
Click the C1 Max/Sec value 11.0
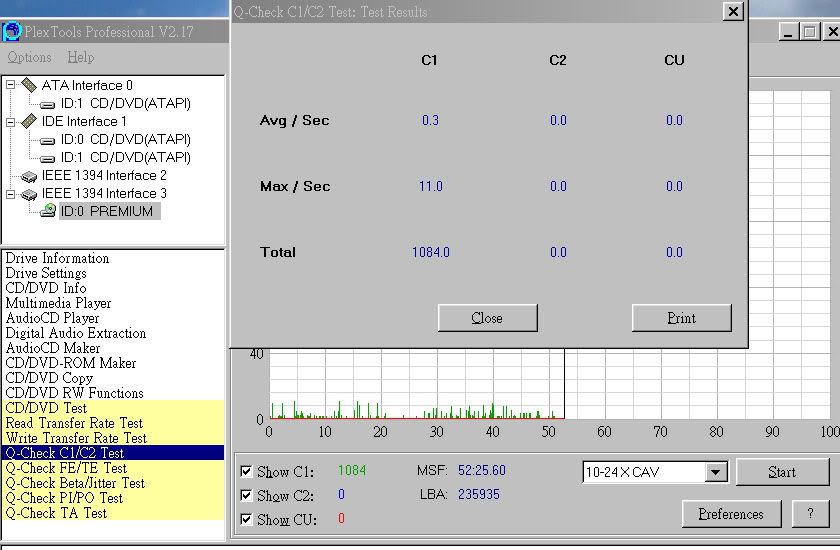click(x=431, y=186)
